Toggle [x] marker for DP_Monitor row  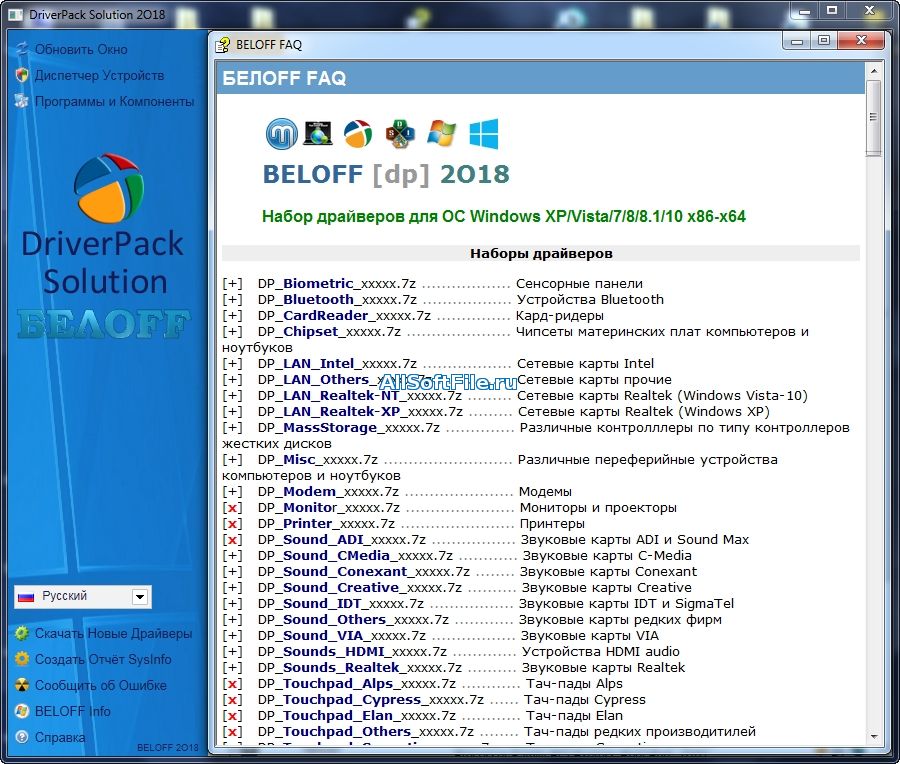[x=232, y=508]
